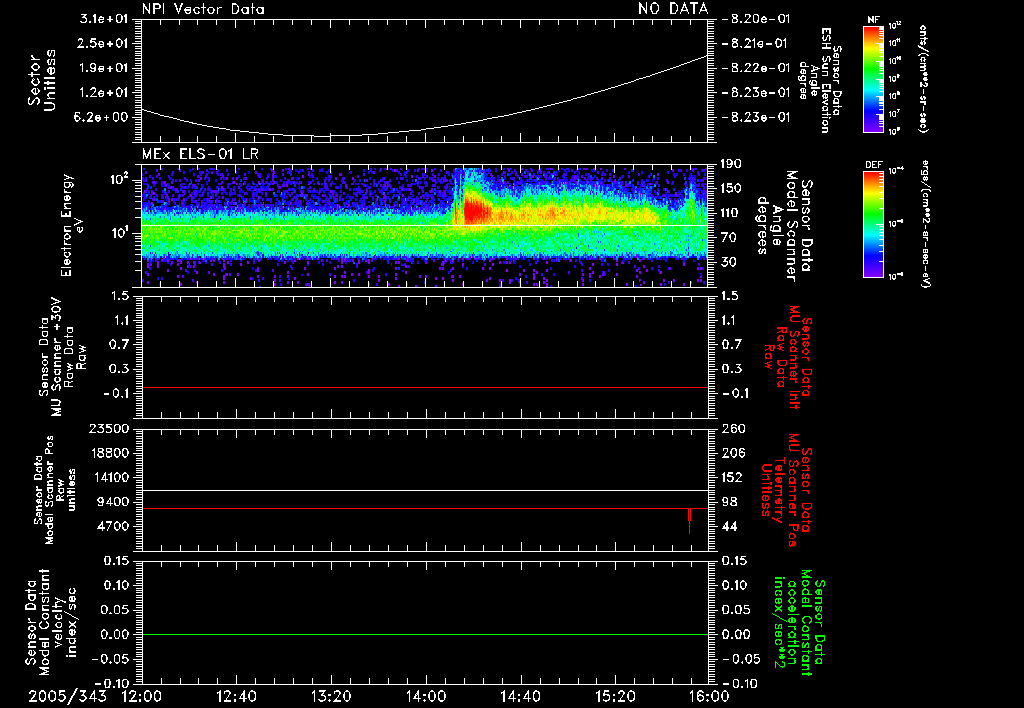Click the '4700' scanner position tick
Image resolution: width=1024 pixels, height=708 pixels.
[x=112, y=526]
